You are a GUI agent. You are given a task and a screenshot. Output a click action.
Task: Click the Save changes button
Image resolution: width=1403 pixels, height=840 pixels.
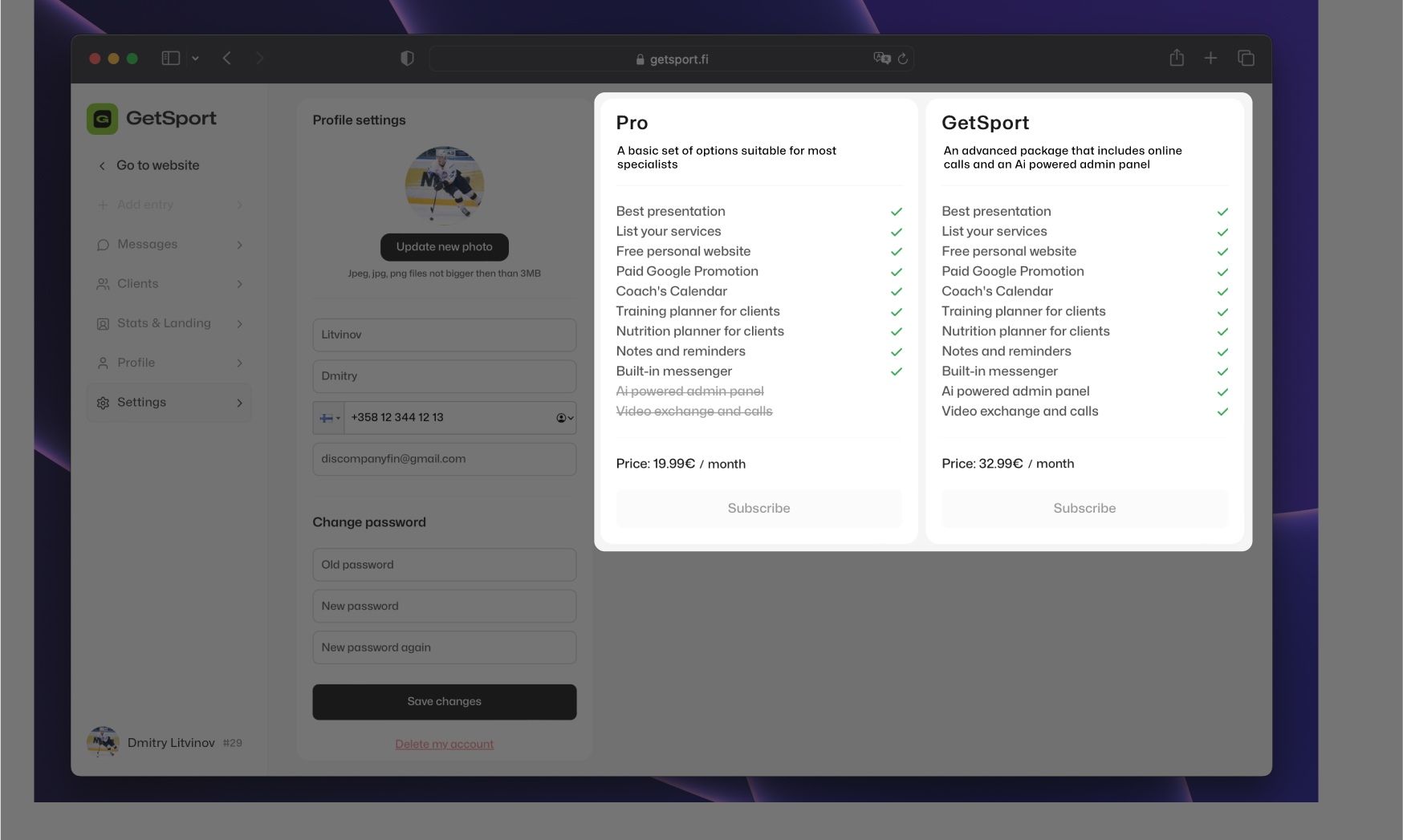(445, 702)
